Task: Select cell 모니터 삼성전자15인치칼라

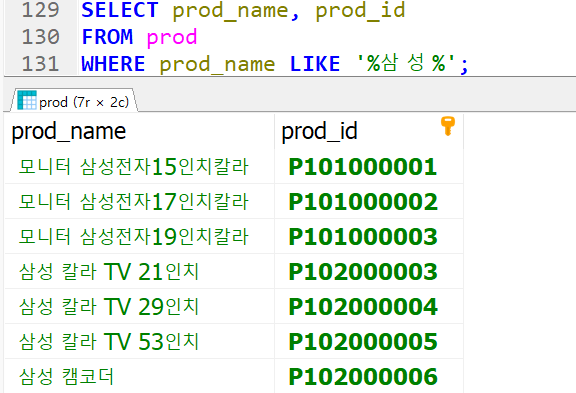Action: pyautogui.click(x=140, y=166)
